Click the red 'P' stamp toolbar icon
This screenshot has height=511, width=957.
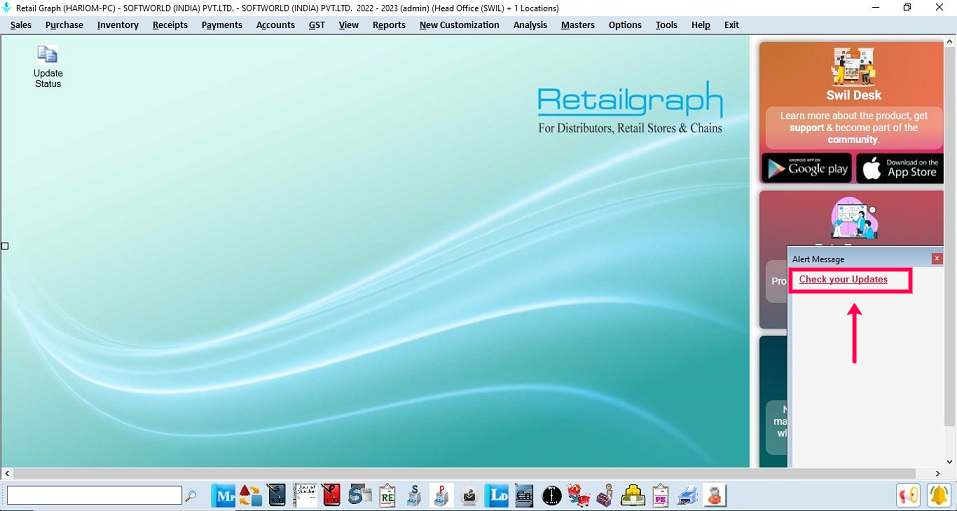point(441,495)
